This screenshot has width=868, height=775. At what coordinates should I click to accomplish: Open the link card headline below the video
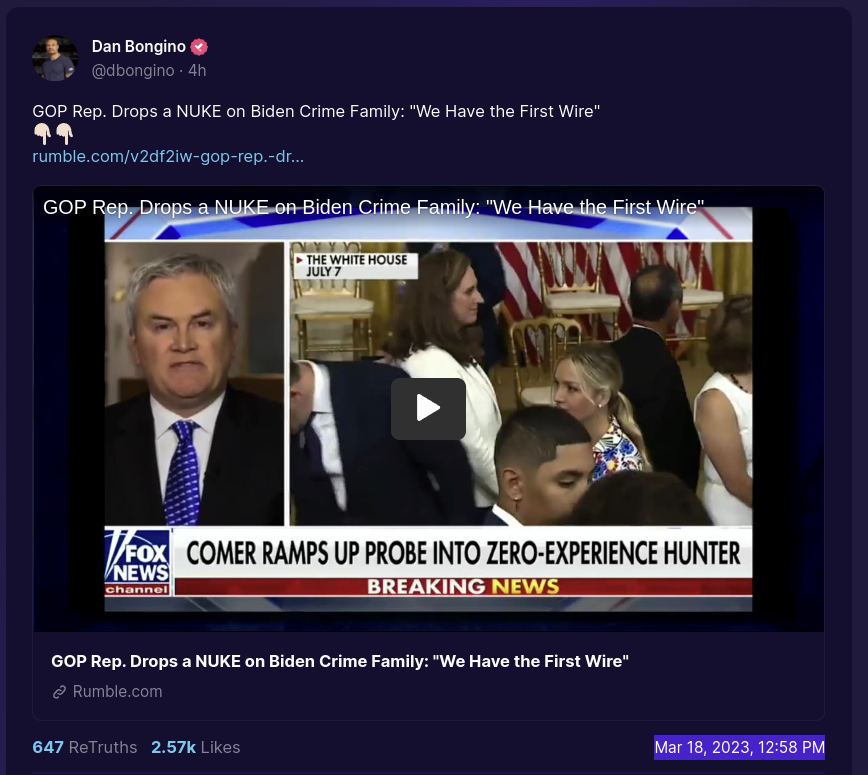point(340,661)
